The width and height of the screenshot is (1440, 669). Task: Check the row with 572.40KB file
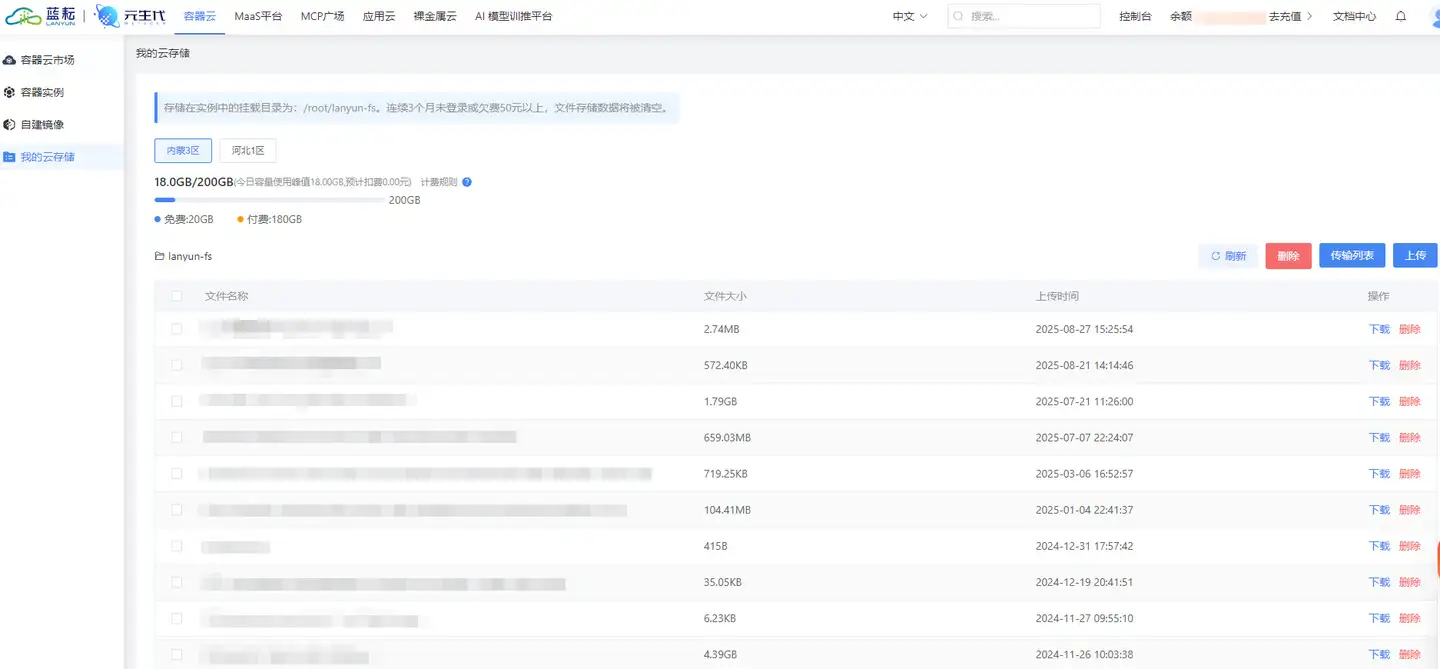pyautogui.click(x=177, y=365)
